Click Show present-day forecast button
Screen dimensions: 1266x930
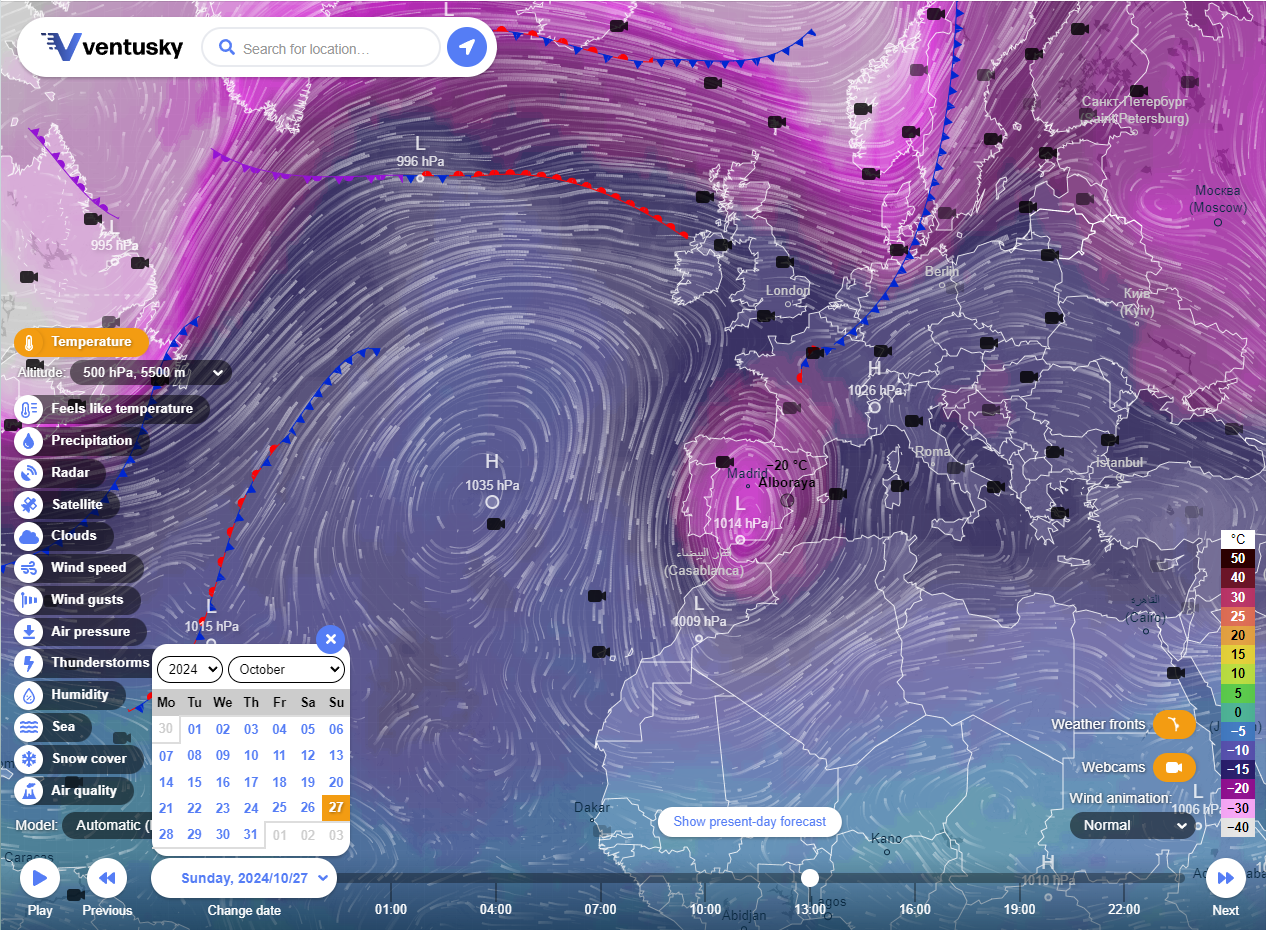pyautogui.click(x=749, y=822)
